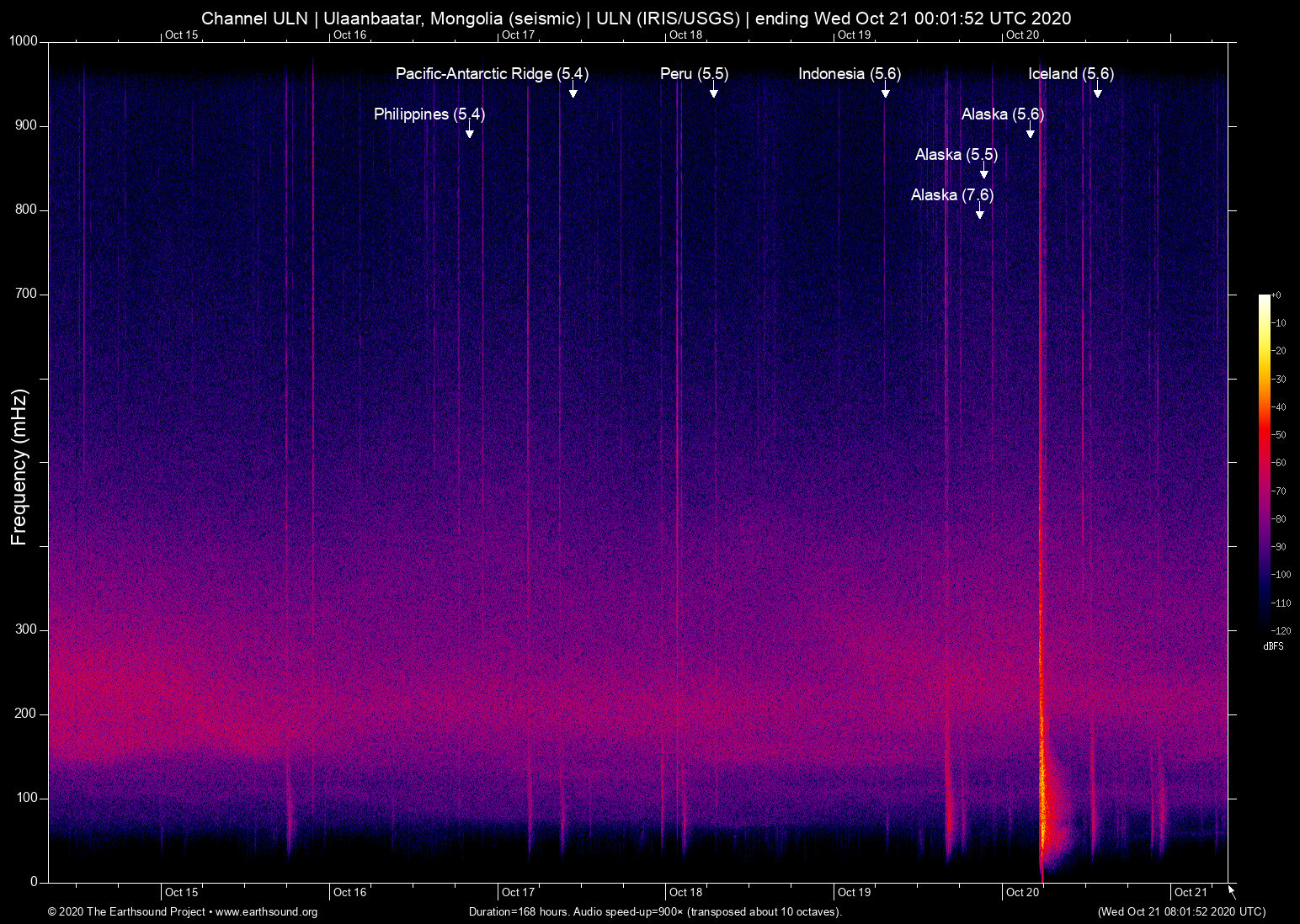This screenshot has height=924, width=1300.
Task: Click the Channel ULN chart title
Action: pyautogui.click(x=637, y=18)
